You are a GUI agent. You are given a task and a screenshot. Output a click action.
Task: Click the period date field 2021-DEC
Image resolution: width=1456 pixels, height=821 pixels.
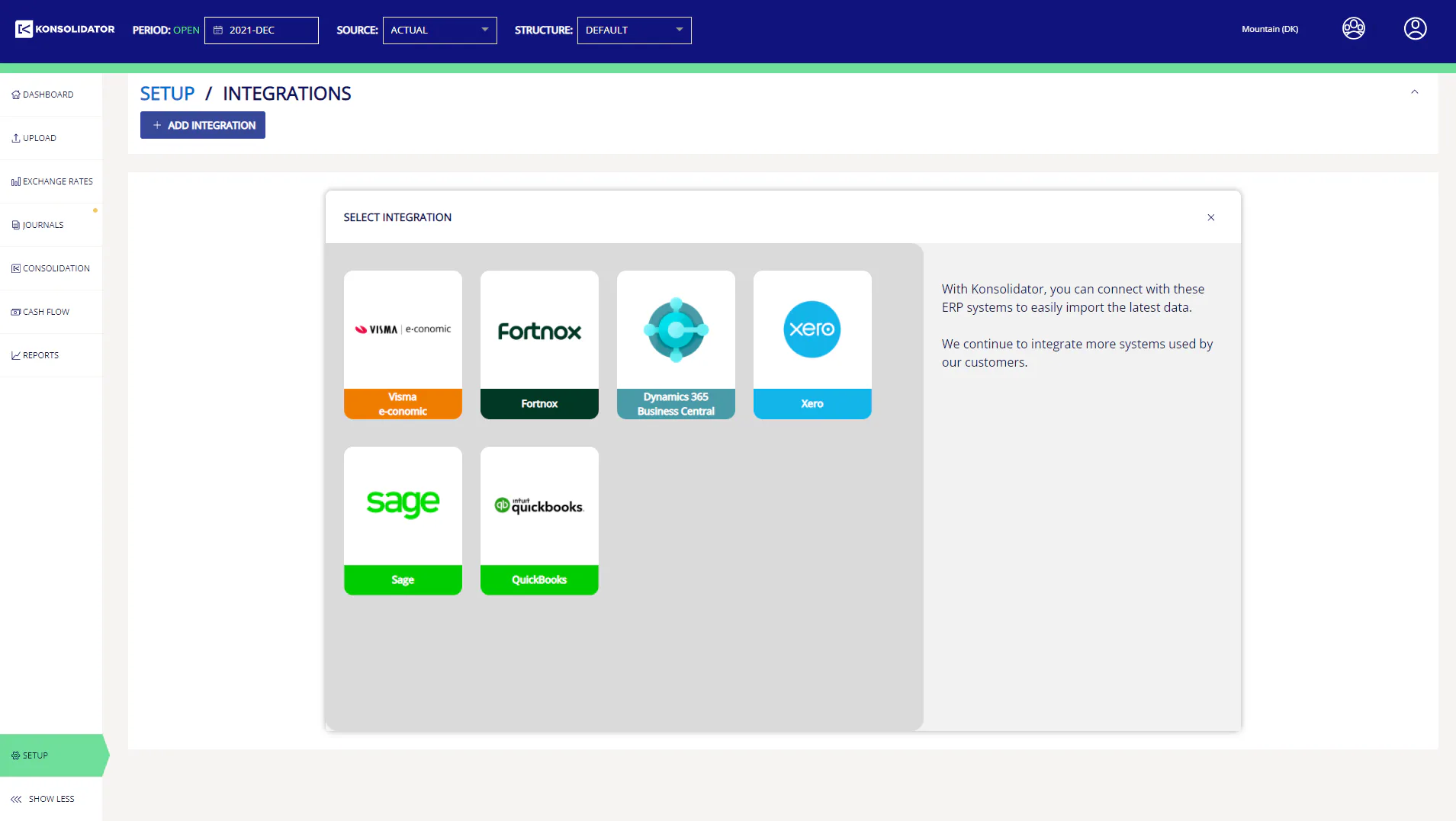tap(261, 30)
